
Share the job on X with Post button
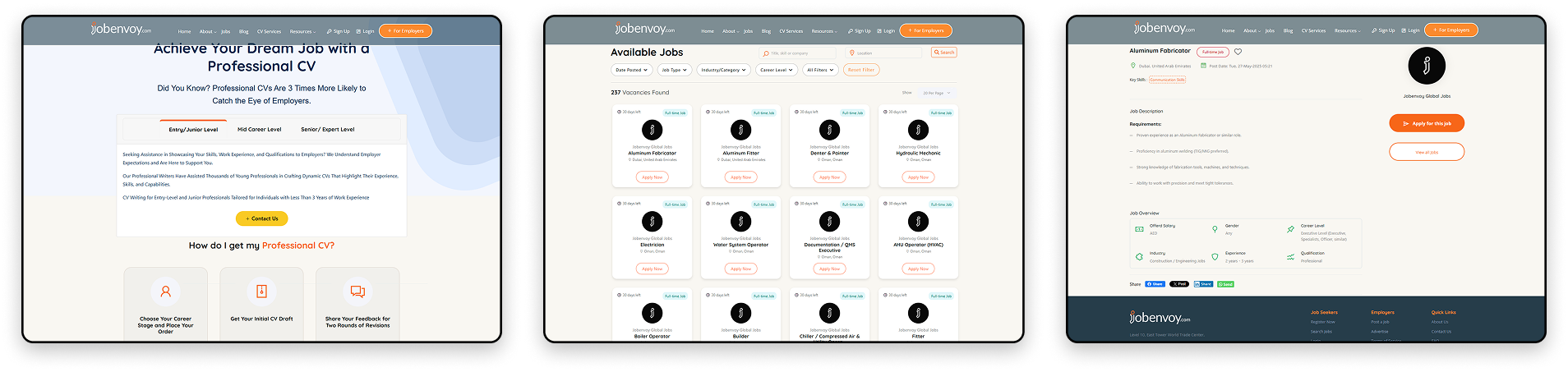tap(1179, 284)
